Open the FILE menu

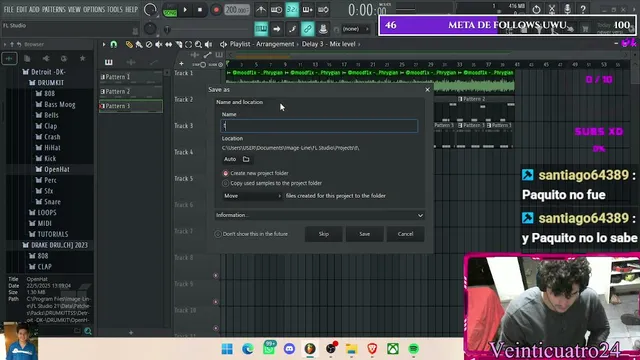9,9
